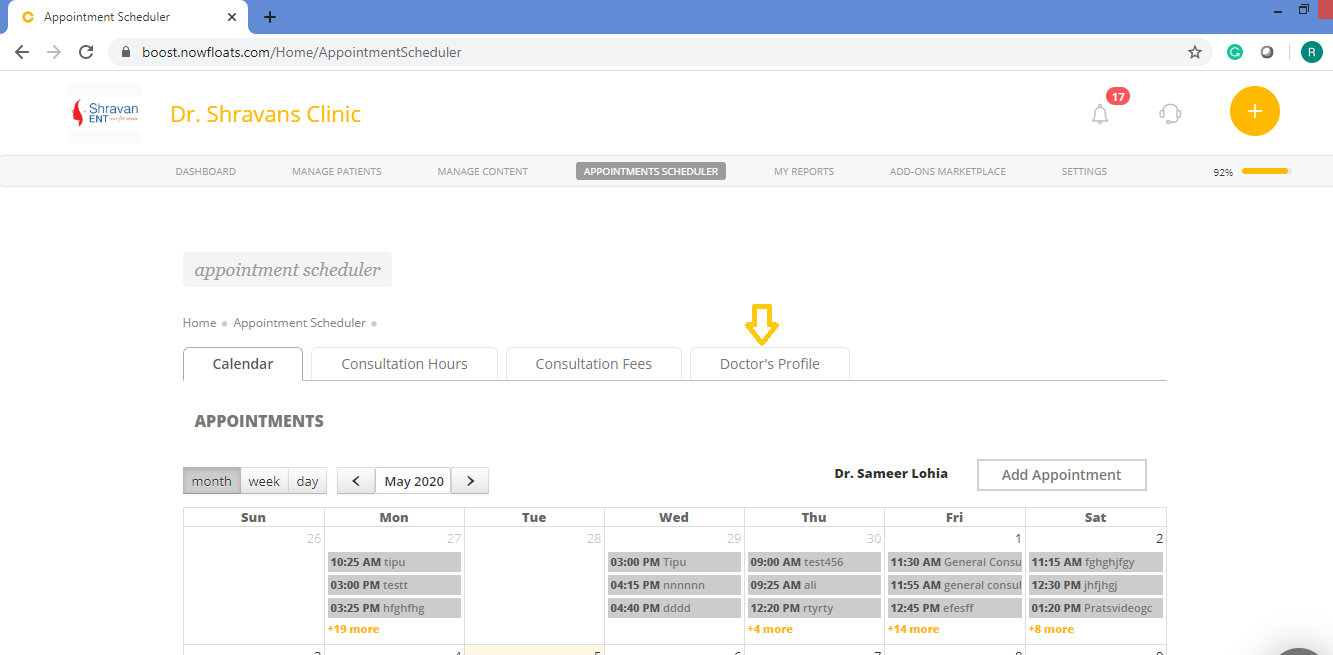Open a new browser tab
1333x655 pixels.
pyautogui.click(x=270, y=17)
